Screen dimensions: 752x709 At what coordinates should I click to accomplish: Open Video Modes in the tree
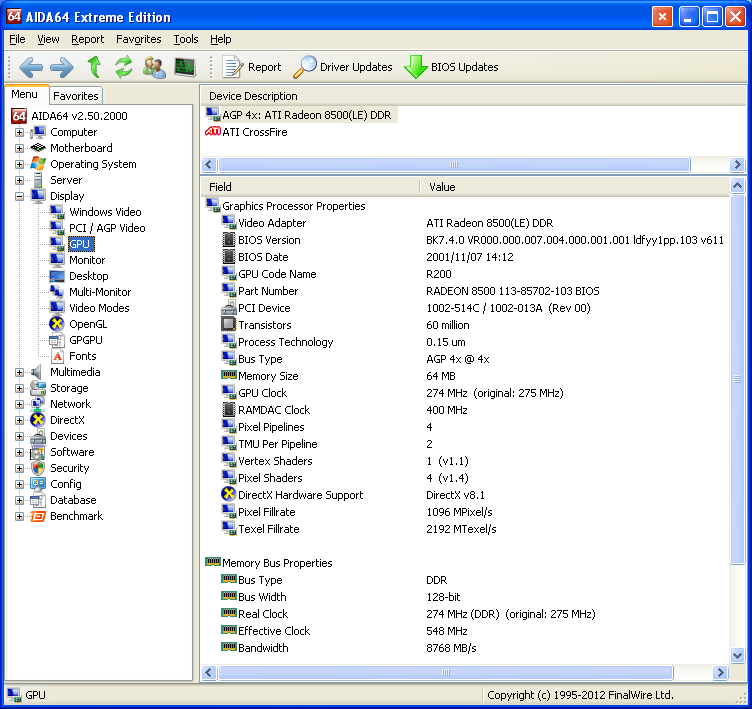(90, 308)
